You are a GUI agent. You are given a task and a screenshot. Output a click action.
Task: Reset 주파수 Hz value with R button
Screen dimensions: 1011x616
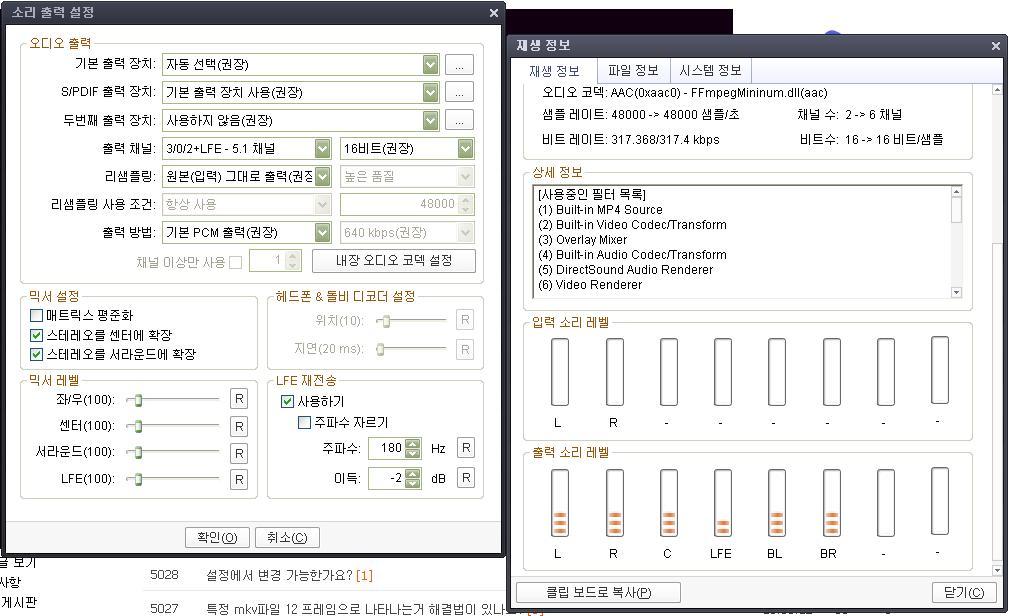466,448
